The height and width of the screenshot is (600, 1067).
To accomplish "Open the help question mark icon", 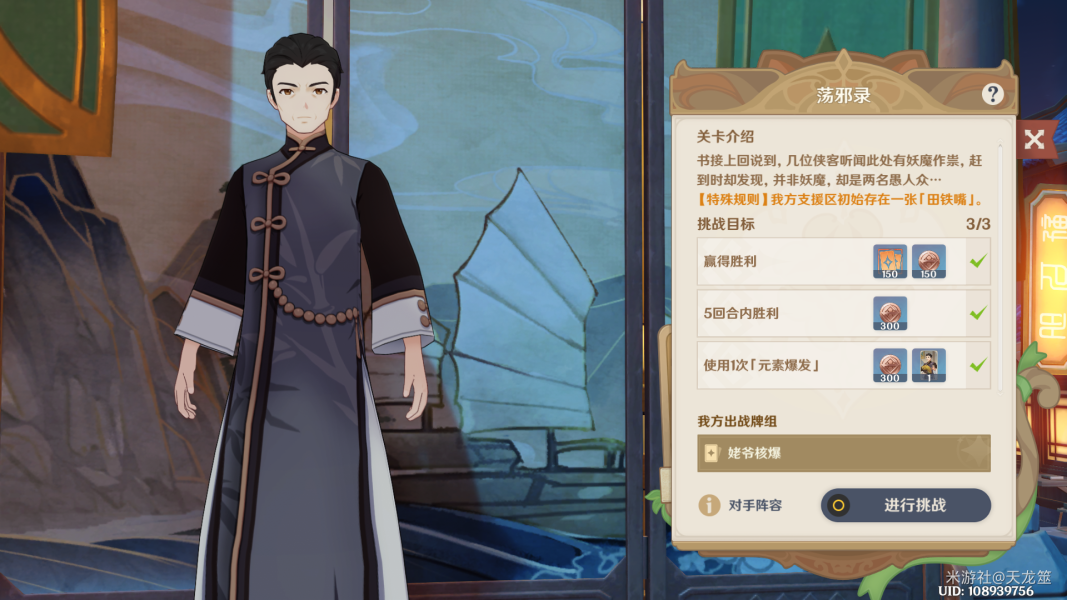I will [993, 94].
